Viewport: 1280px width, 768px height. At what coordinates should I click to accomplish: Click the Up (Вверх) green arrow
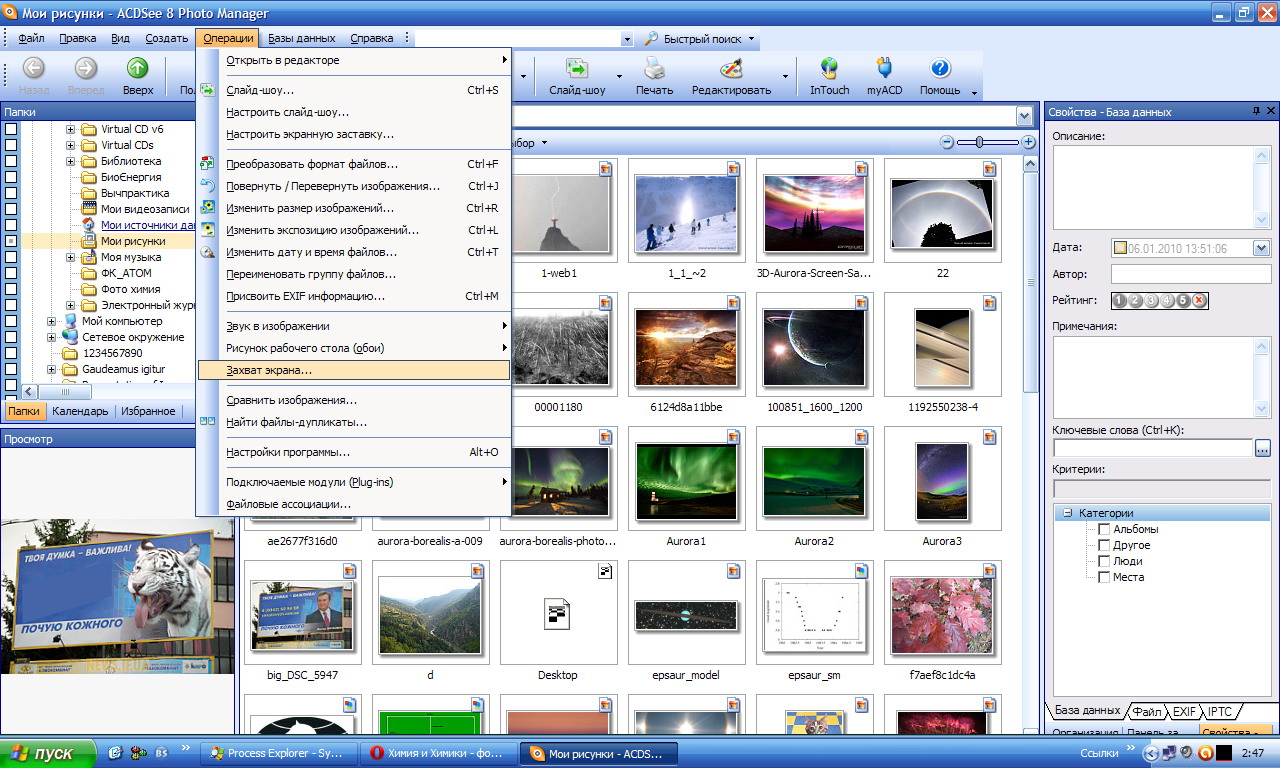coord(137,69)
